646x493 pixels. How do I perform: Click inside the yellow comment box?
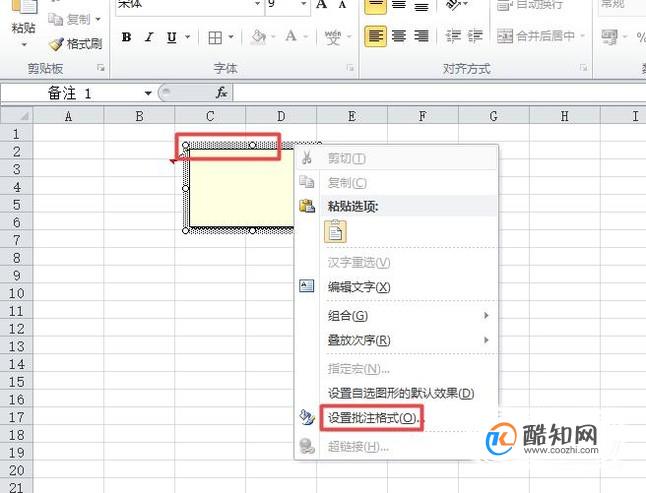[x=241, y=188]
